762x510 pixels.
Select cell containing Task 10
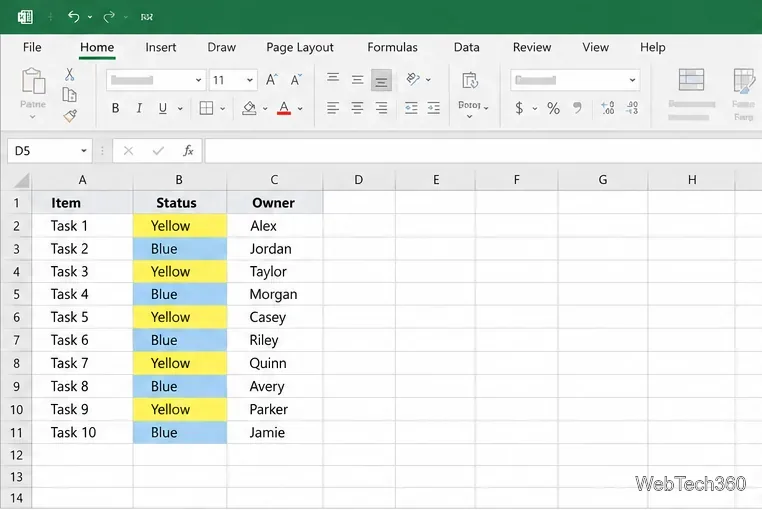[83, 433]
